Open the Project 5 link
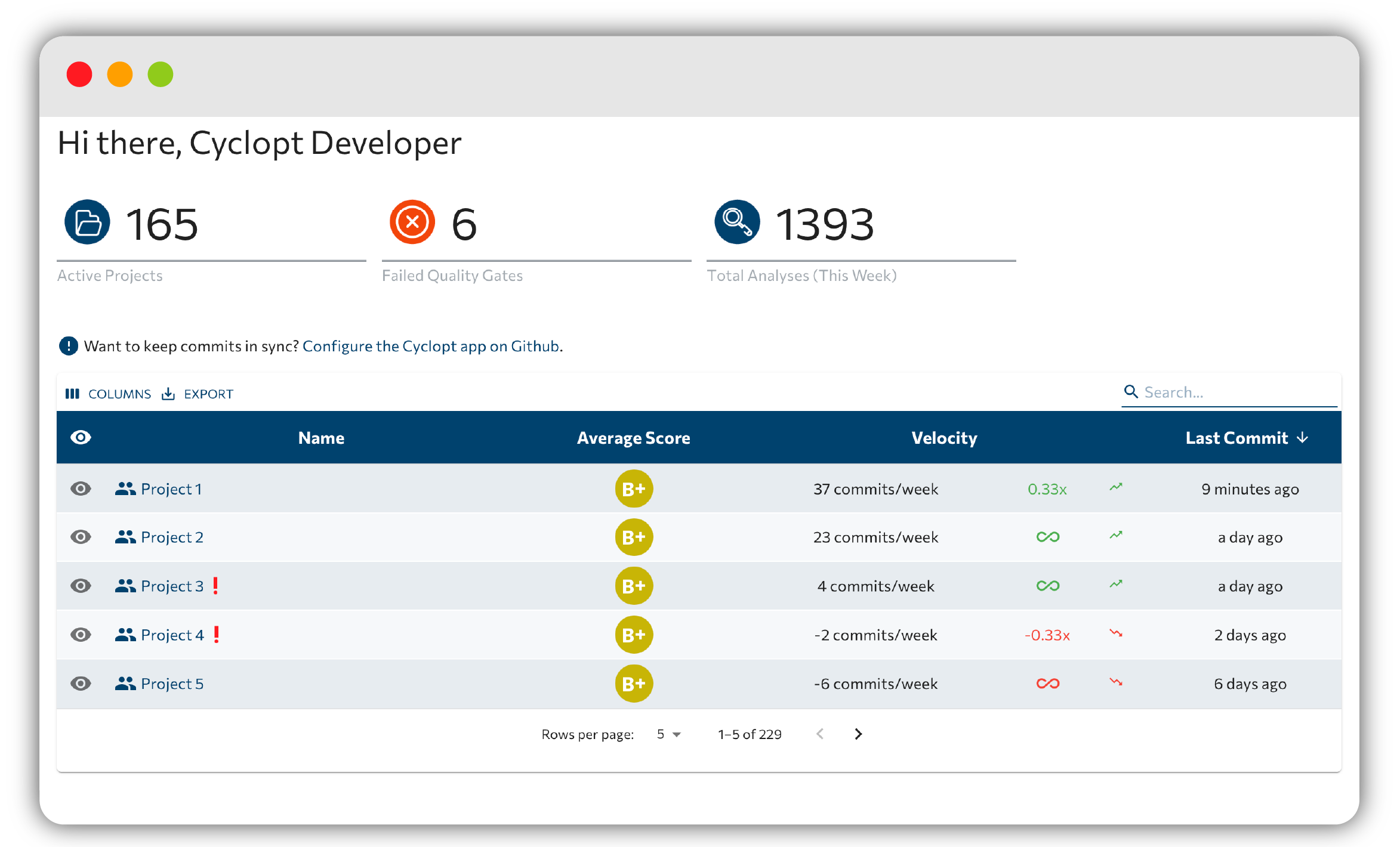1400x847 pixels. tap(172, 684)
